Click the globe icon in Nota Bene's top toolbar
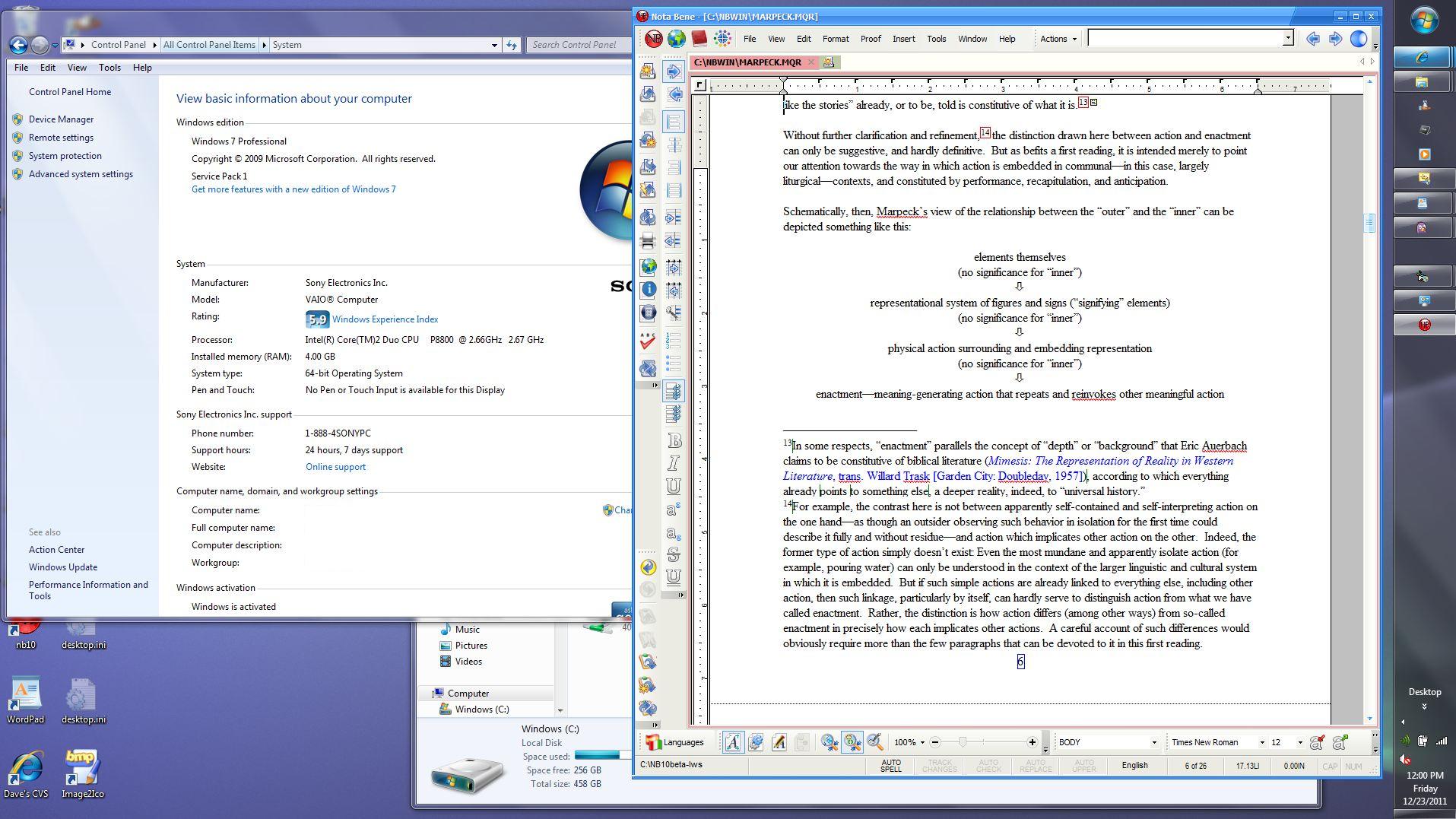 676,39
